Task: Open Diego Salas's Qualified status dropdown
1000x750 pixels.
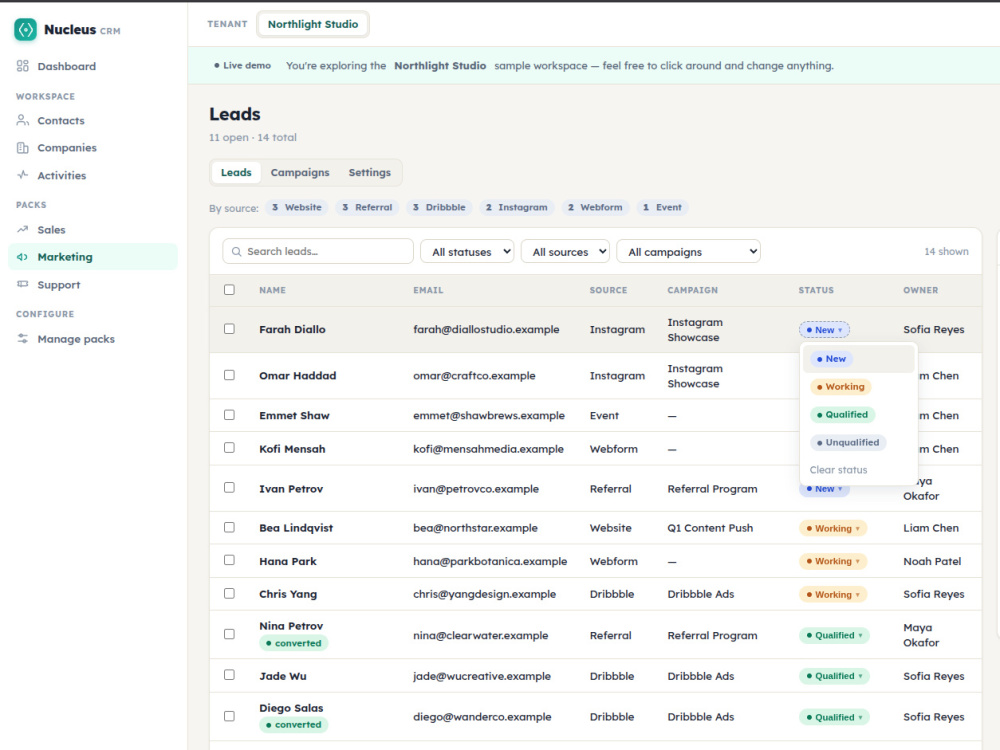Action: (x=834, y=717)
